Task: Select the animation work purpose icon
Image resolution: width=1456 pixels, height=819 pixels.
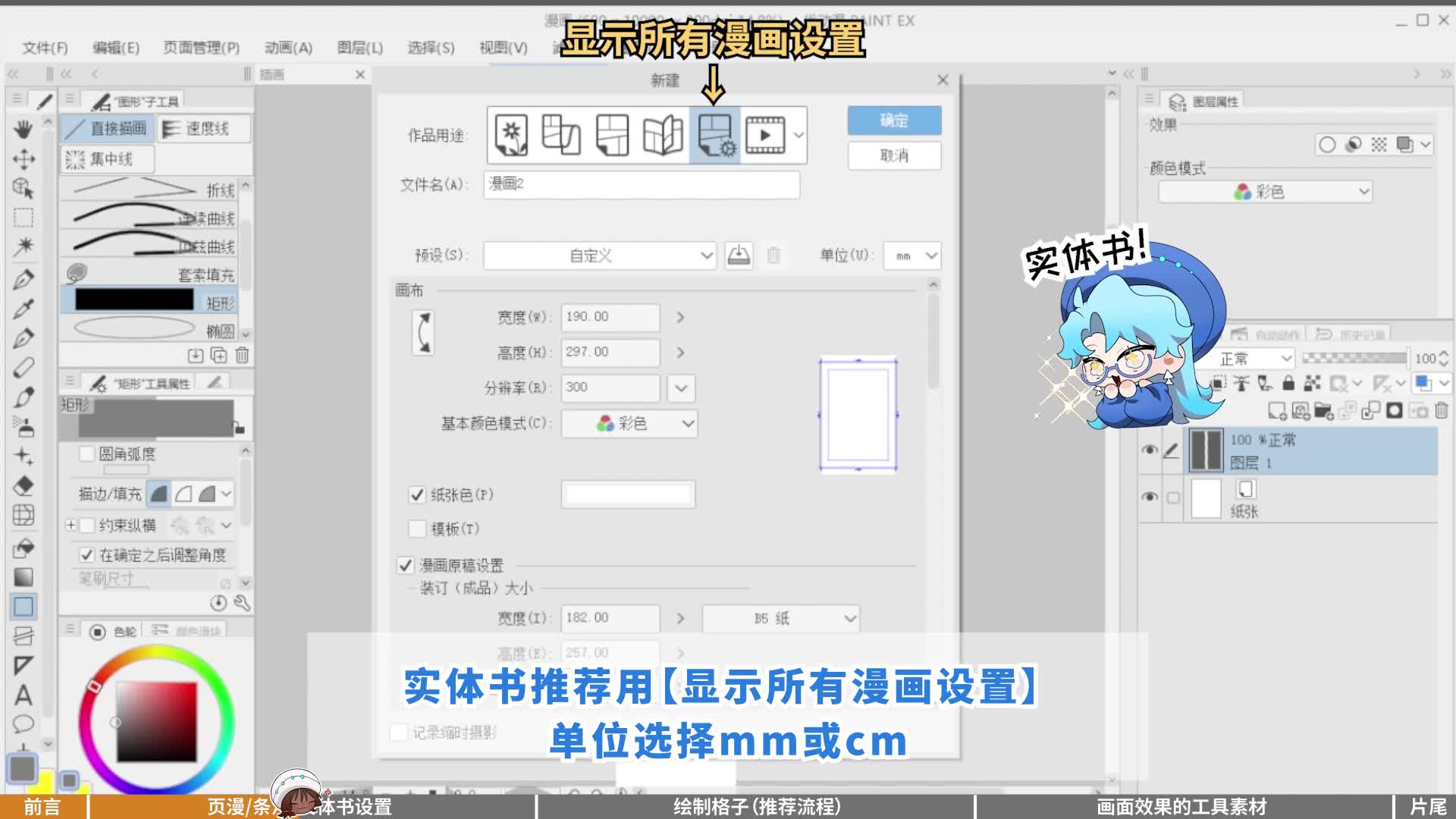Action: (x=765, y=135)
